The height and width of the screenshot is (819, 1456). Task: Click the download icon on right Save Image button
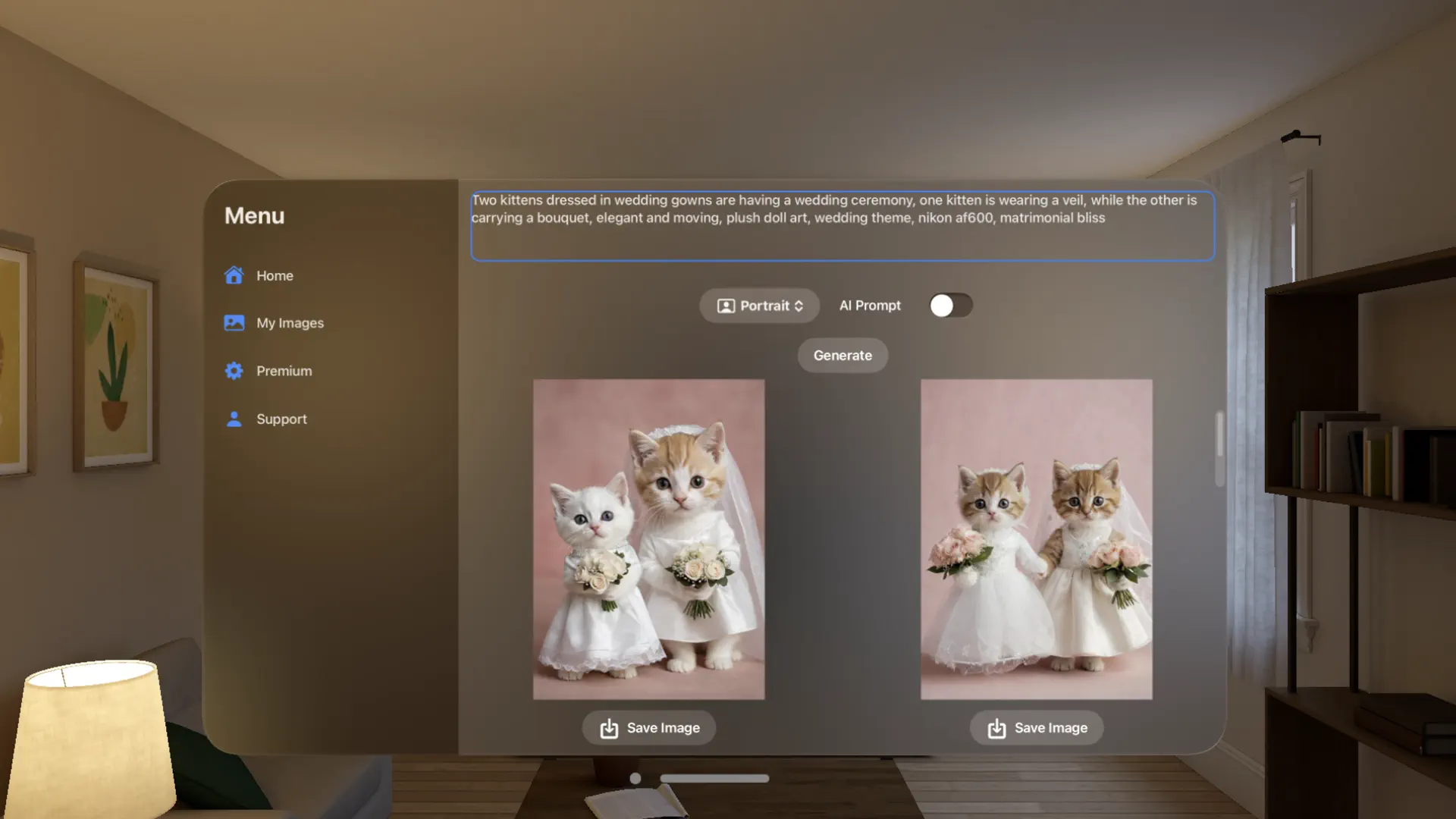point(996,727)
